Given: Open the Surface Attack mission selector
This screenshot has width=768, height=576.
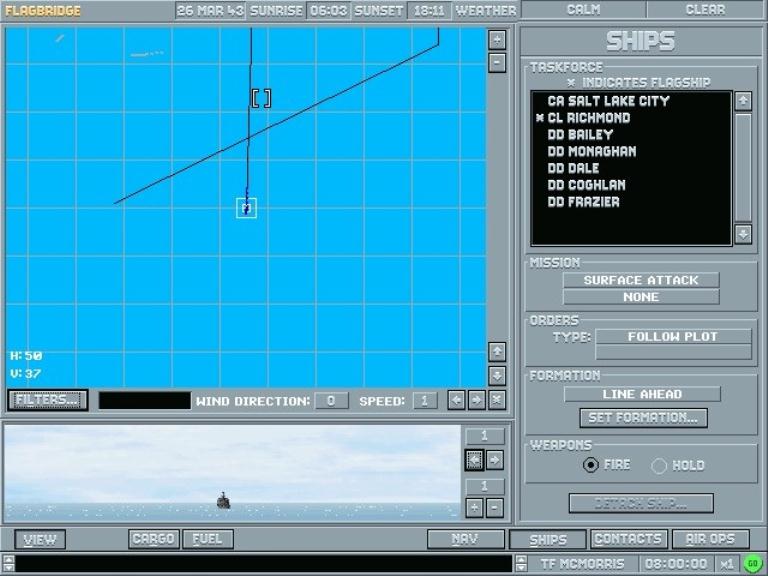Looking at the screenshot, I should point(641,280).
